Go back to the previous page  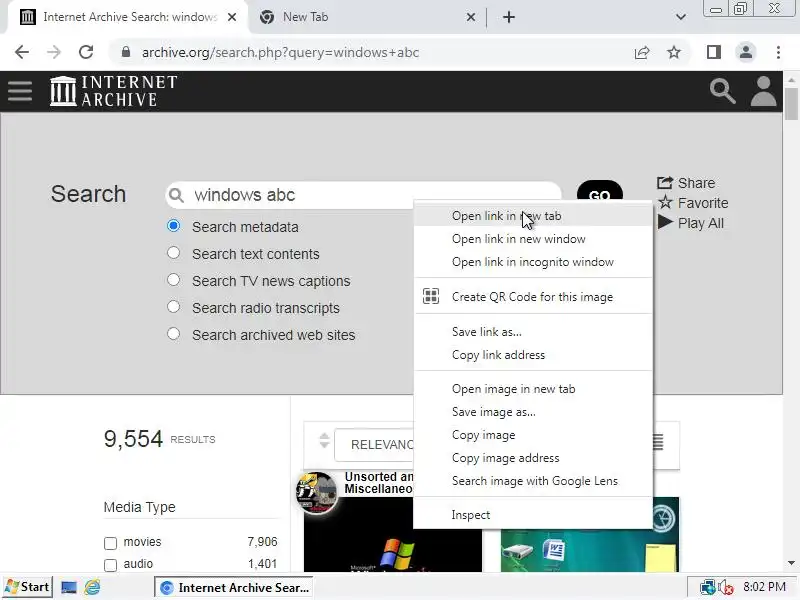coord(22,52)
